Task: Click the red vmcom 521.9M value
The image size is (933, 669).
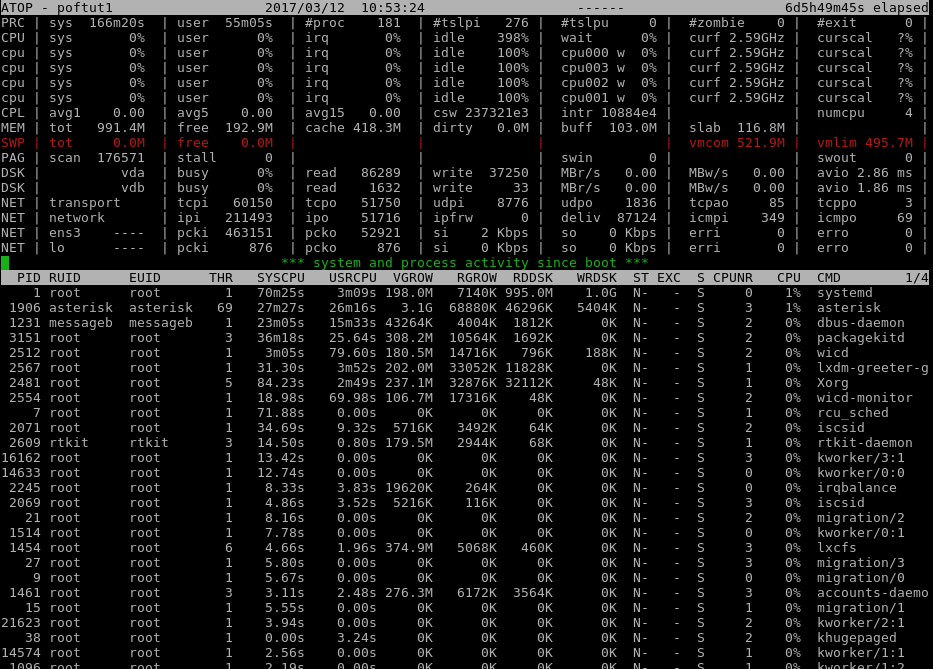Action: (x=737, y=143)
